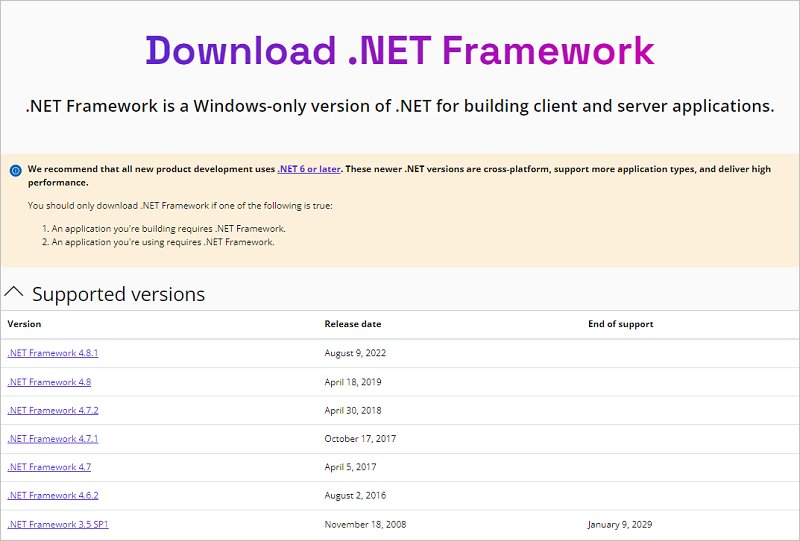Viewport: 800px width, 541px height.
Task: Click the Download .NET Framework page title
Action: pos(400,51)
